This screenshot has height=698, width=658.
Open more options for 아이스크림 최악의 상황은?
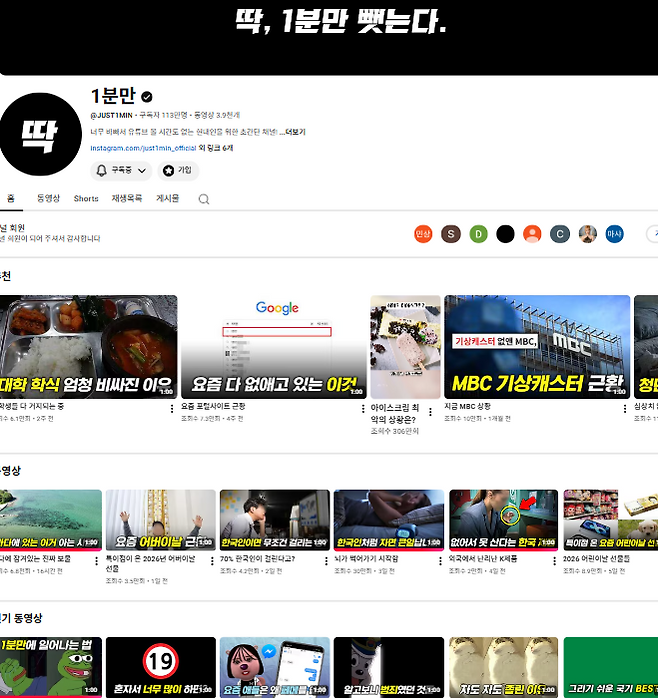(x=430, y=412)
